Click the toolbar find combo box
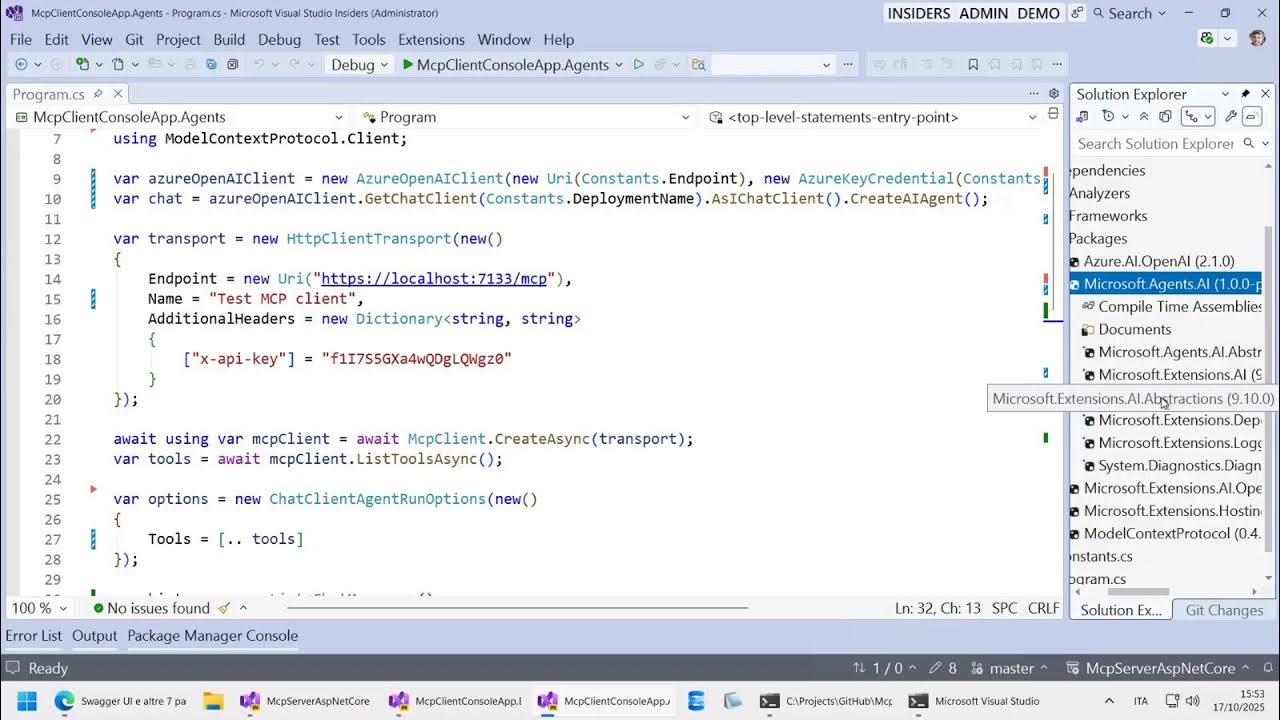This screenshot has width=1280, height=720. [772, 64]
